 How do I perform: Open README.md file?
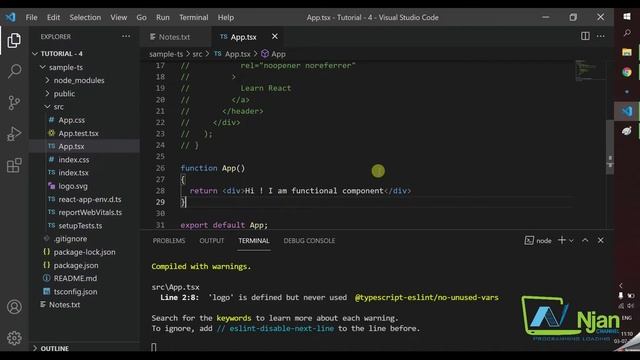click(x=75, y=278)
